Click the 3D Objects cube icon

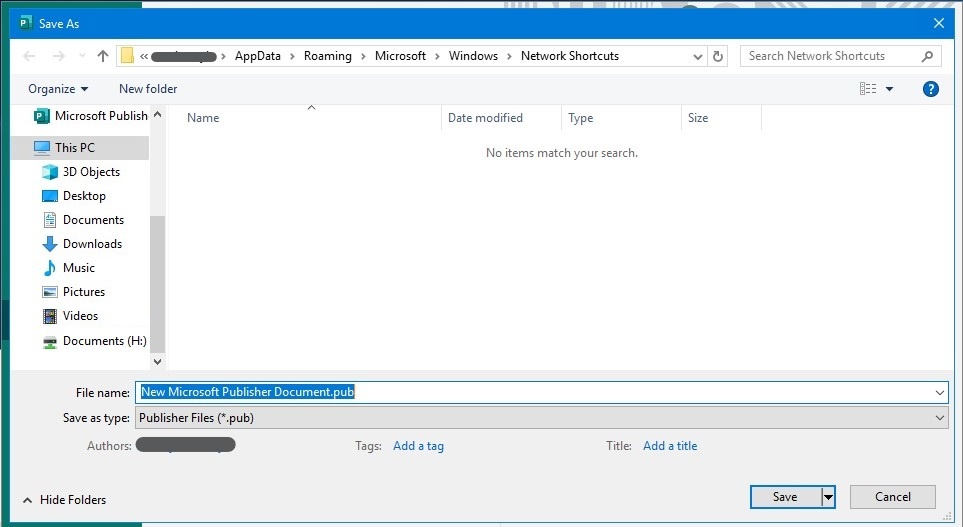50,172
